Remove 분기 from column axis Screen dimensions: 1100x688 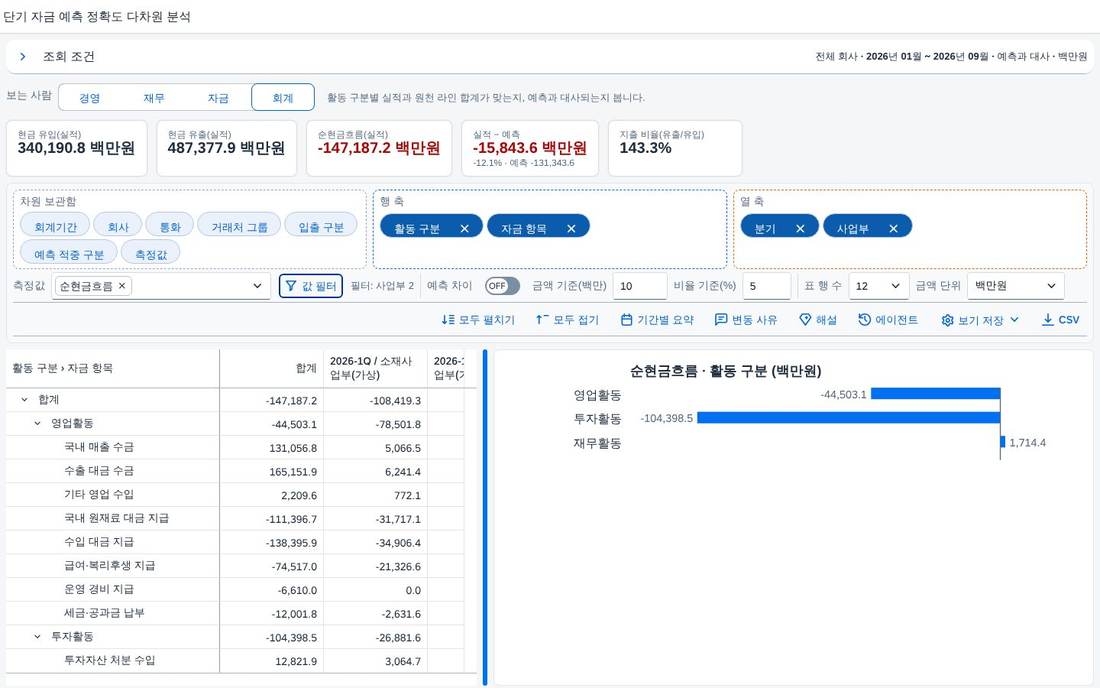pyautogui.click(x=800, y=229)
